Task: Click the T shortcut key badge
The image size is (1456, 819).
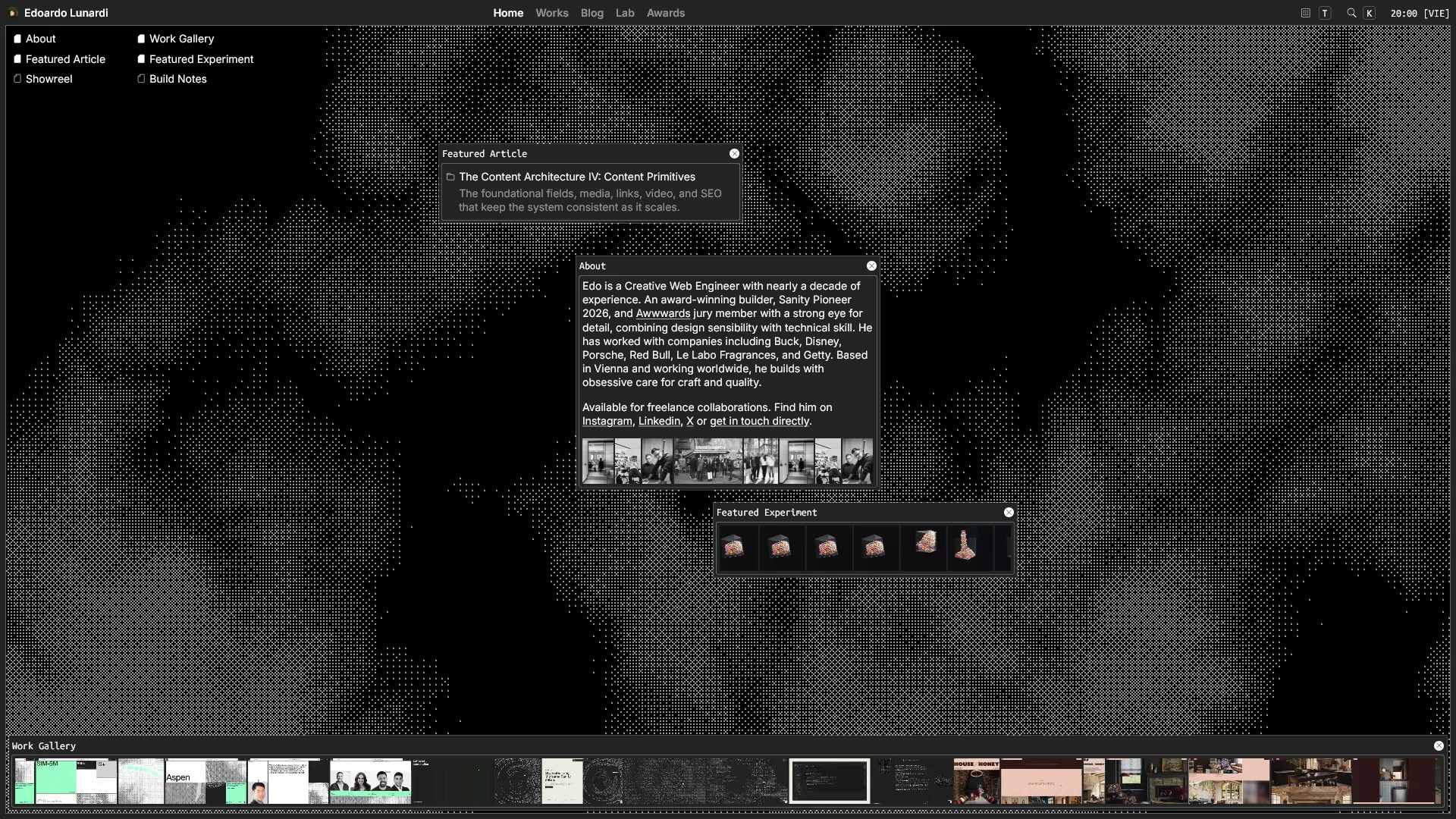Action: tap(1325, 13)
